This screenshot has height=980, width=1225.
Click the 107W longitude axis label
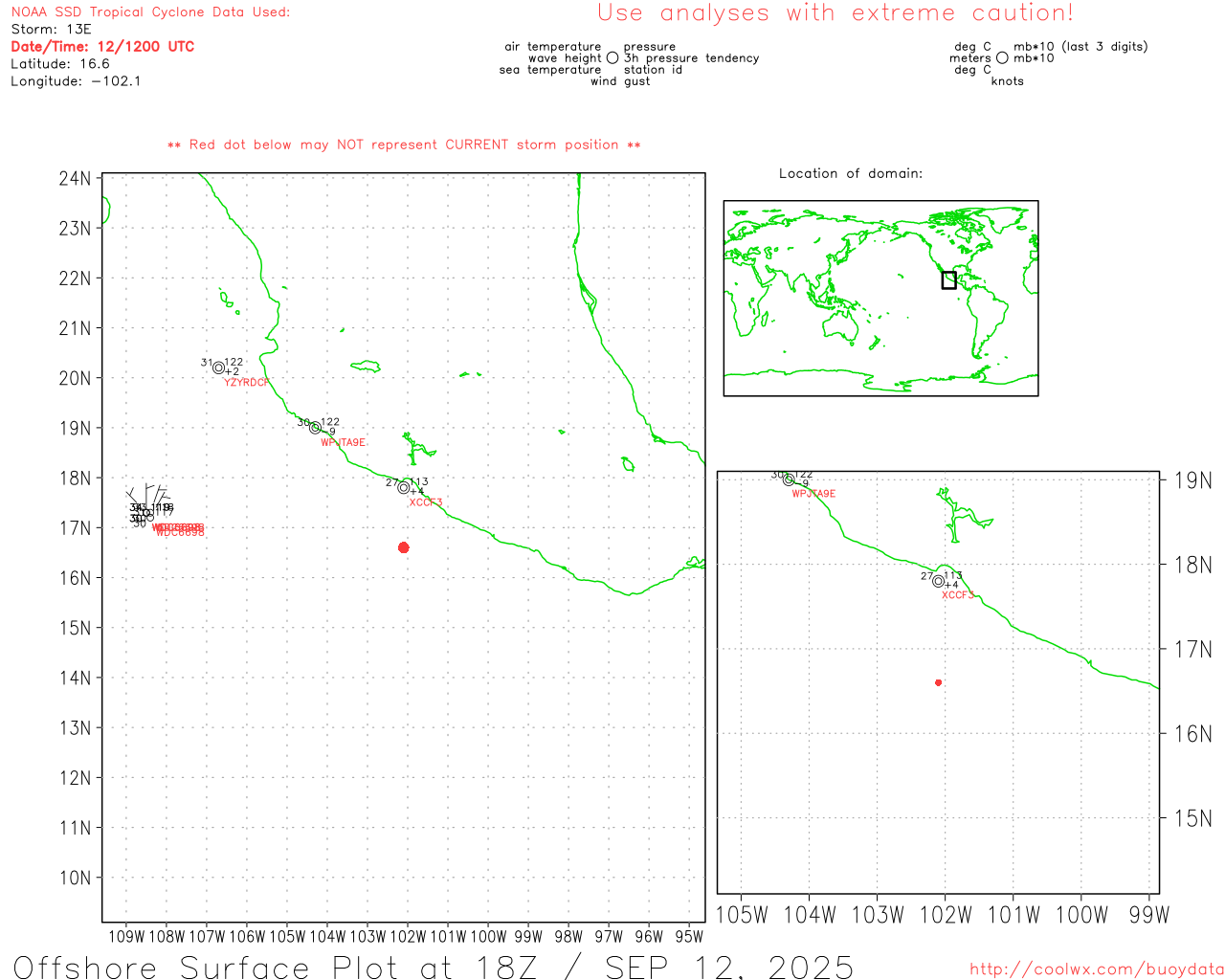(x=207, y=937)
